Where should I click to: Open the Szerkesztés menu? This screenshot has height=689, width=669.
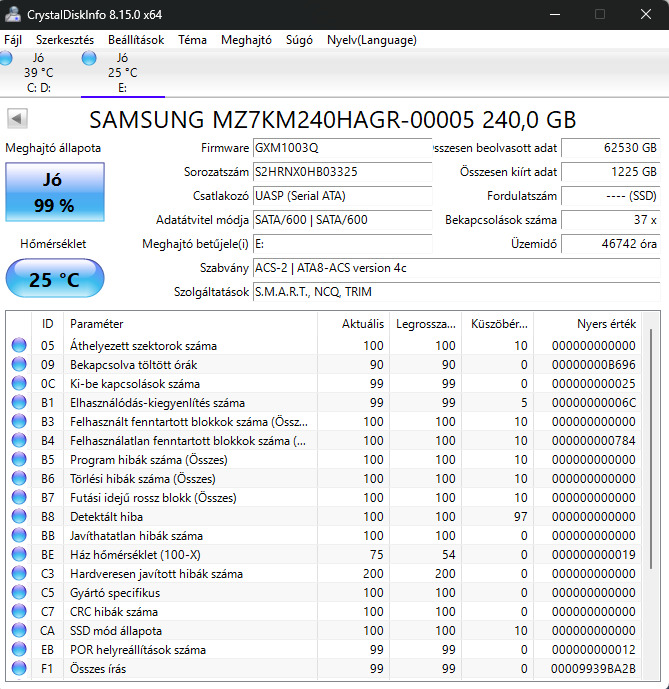pos(65,40)
